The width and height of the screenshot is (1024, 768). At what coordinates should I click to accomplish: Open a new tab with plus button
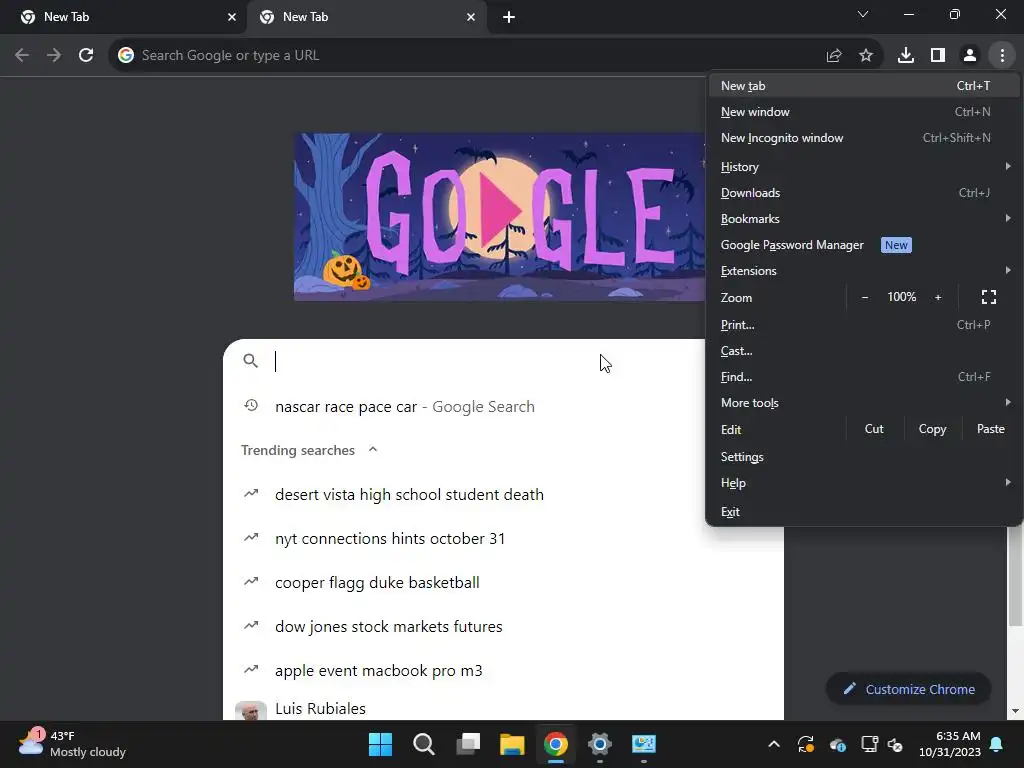pyautogui.click(x=509, y=17)
